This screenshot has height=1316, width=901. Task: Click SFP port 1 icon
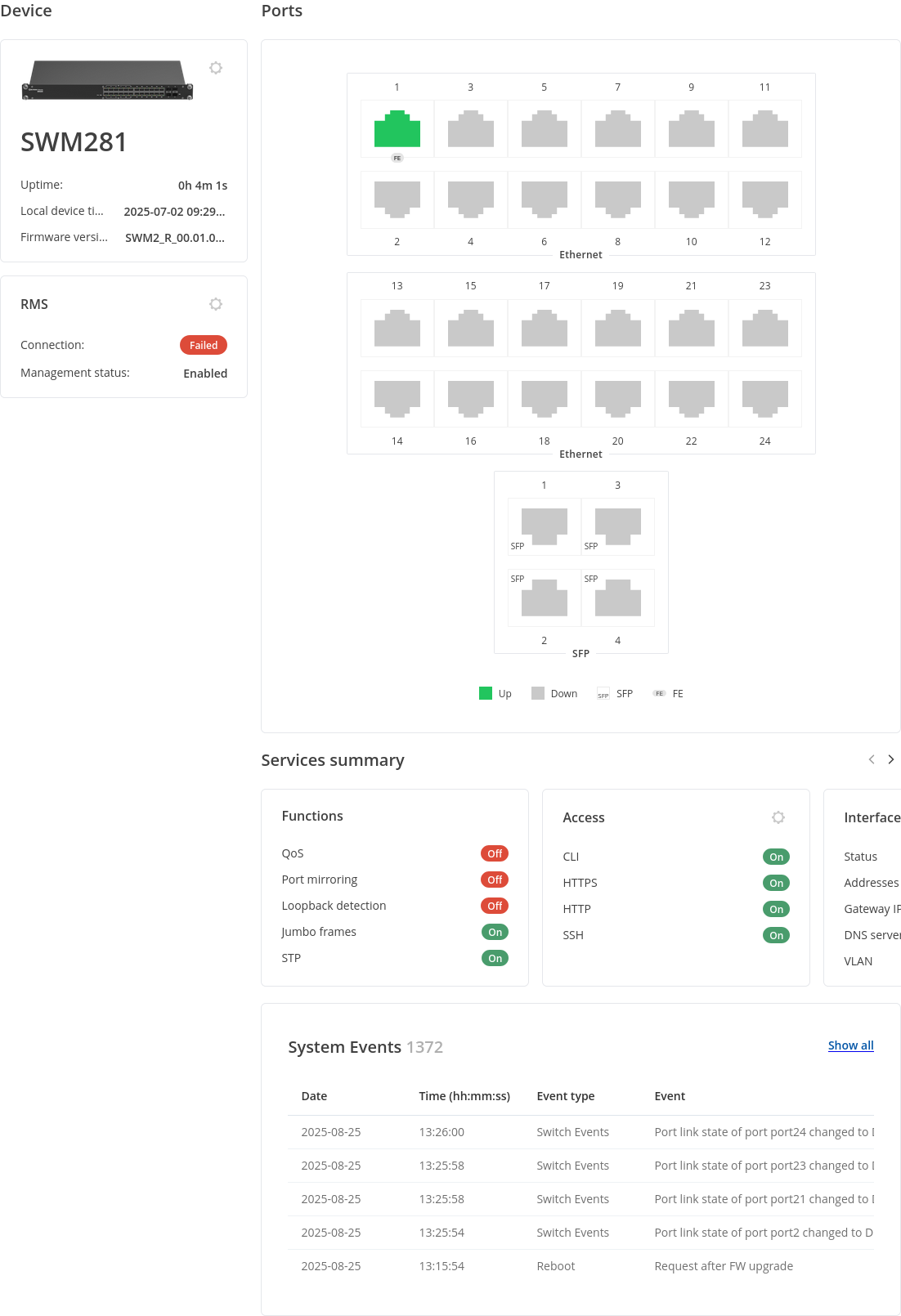pos(544,526)
